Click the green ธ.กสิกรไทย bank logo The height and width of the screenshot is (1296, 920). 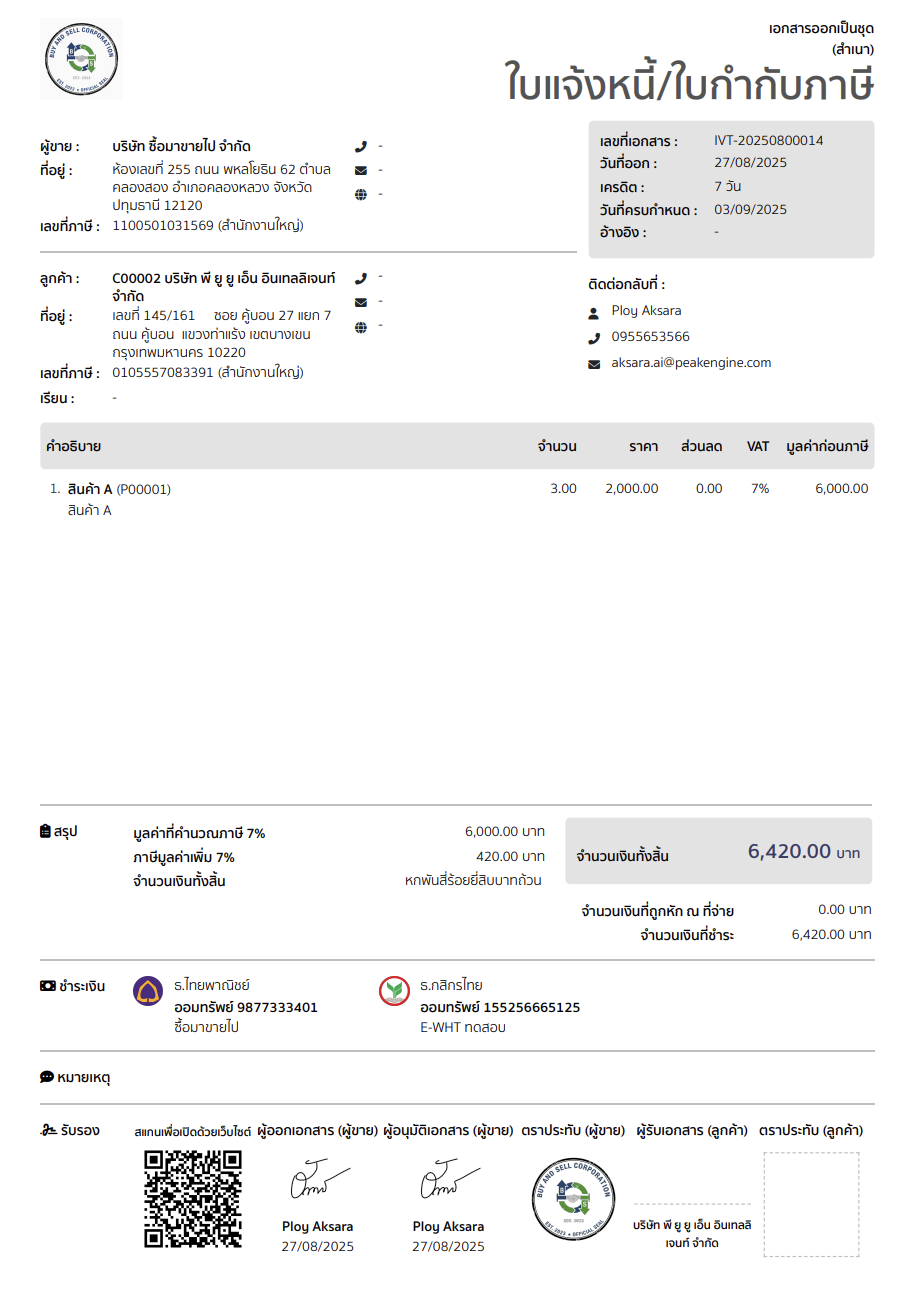pyautogui.click(x=394, y=991)
